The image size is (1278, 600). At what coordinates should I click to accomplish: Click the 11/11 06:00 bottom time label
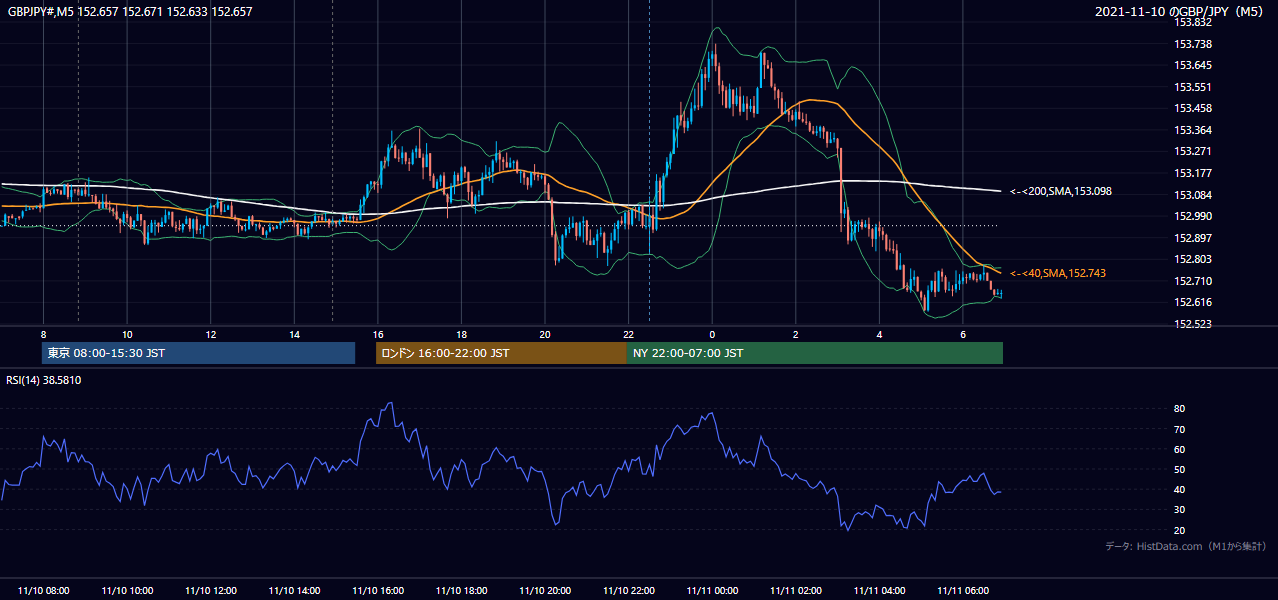pyautogui.click(x=962, y=591)
